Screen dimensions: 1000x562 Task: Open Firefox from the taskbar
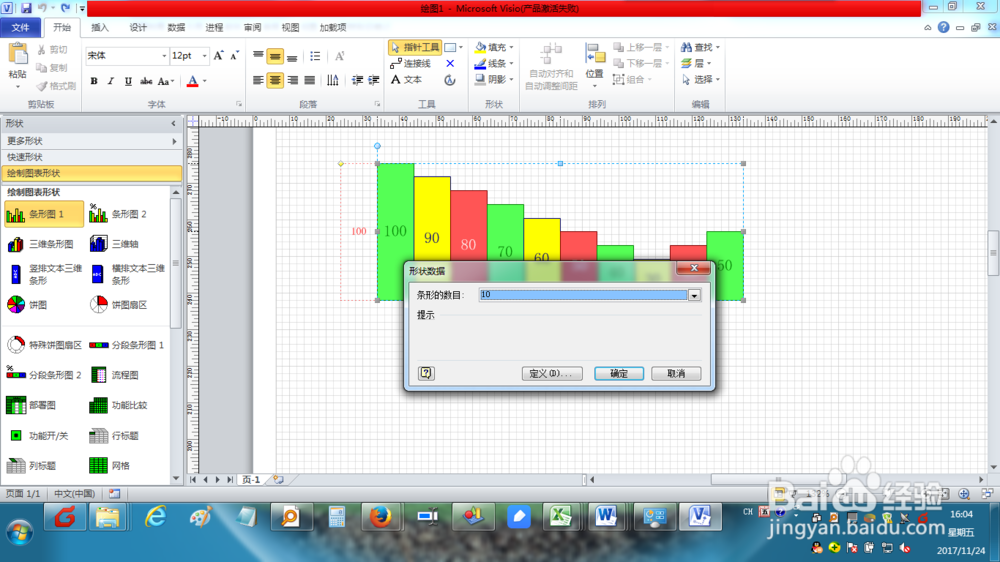381,517
